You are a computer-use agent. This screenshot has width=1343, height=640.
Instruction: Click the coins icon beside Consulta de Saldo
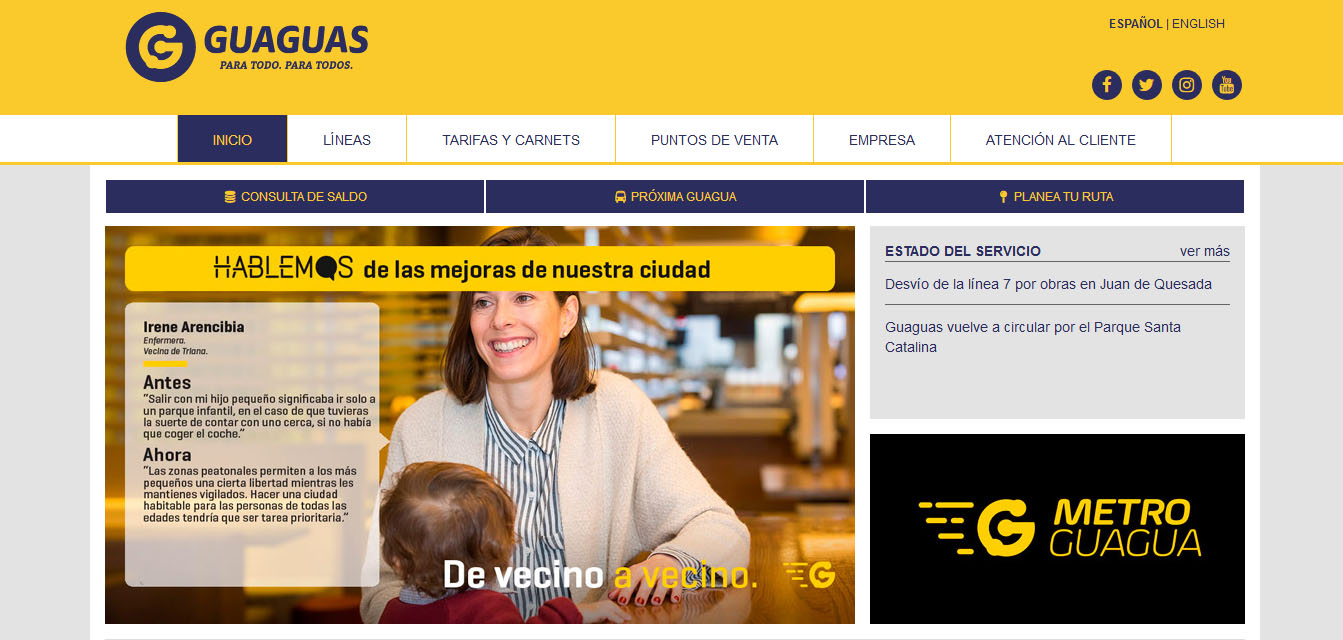(x=230, y=197)
